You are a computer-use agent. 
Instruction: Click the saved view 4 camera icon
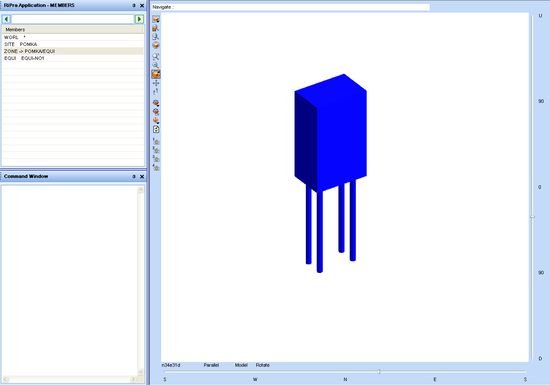pyautogui.click(x=156, y=167)
